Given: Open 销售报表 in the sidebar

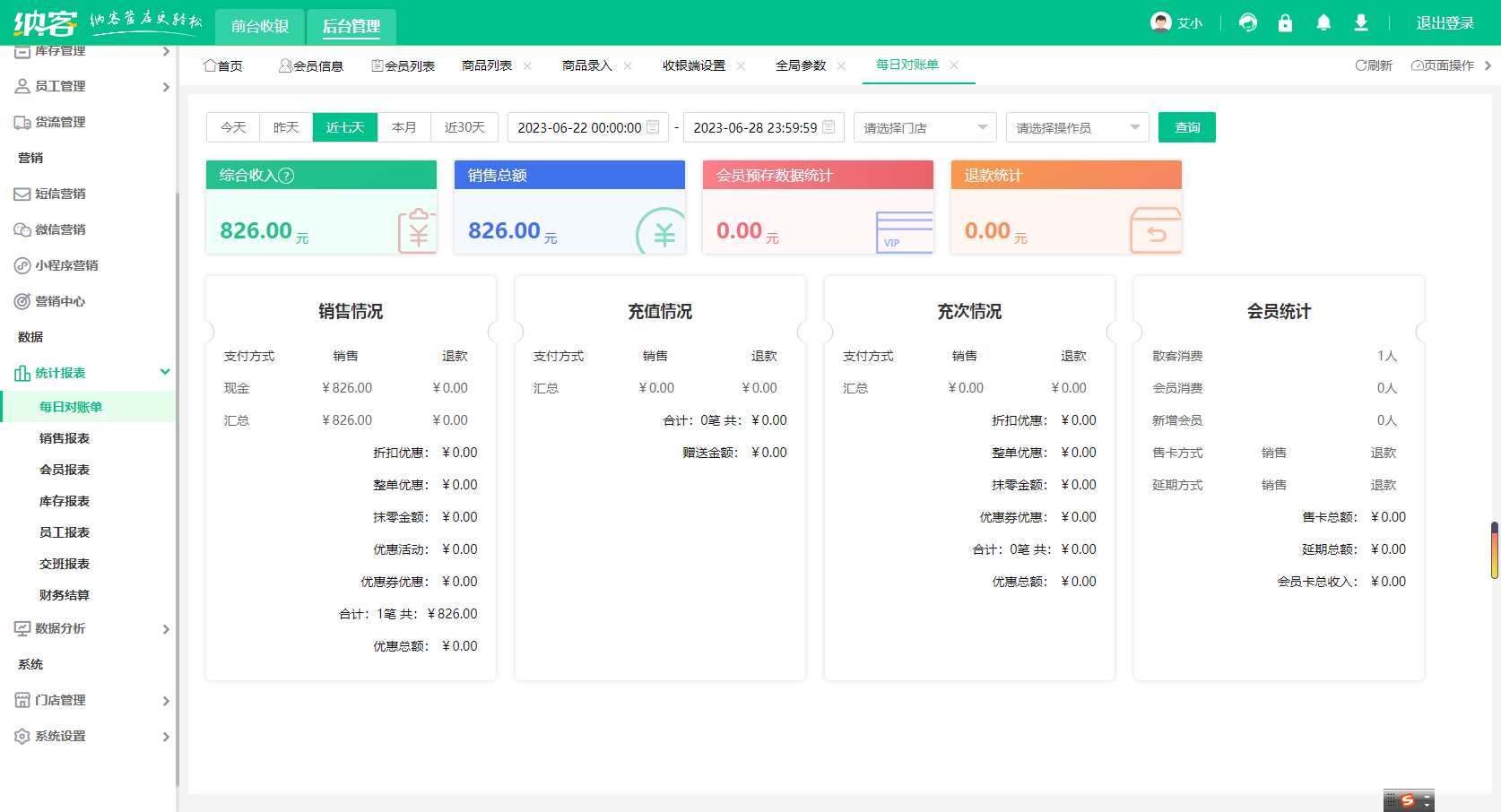Looking at the screenshot, I should (x=65, y=438).
